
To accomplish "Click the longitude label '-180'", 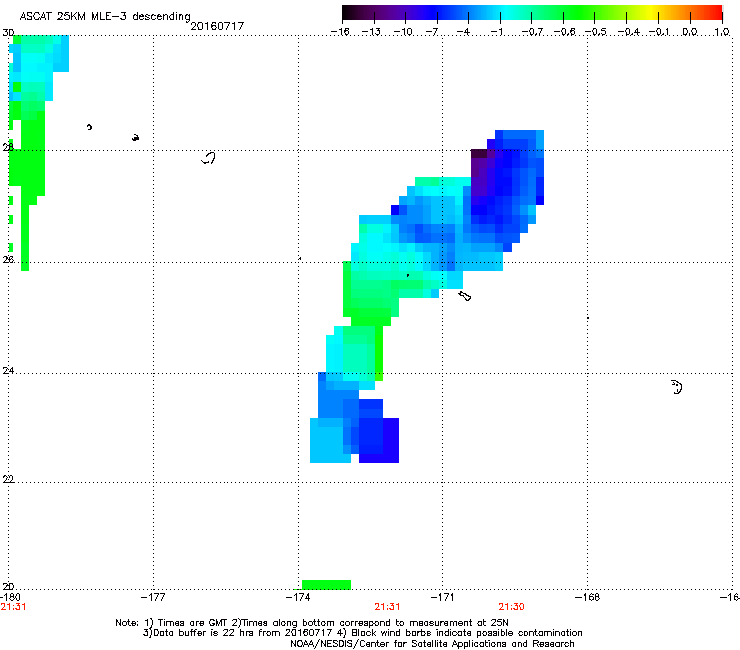I will (10, 597).
